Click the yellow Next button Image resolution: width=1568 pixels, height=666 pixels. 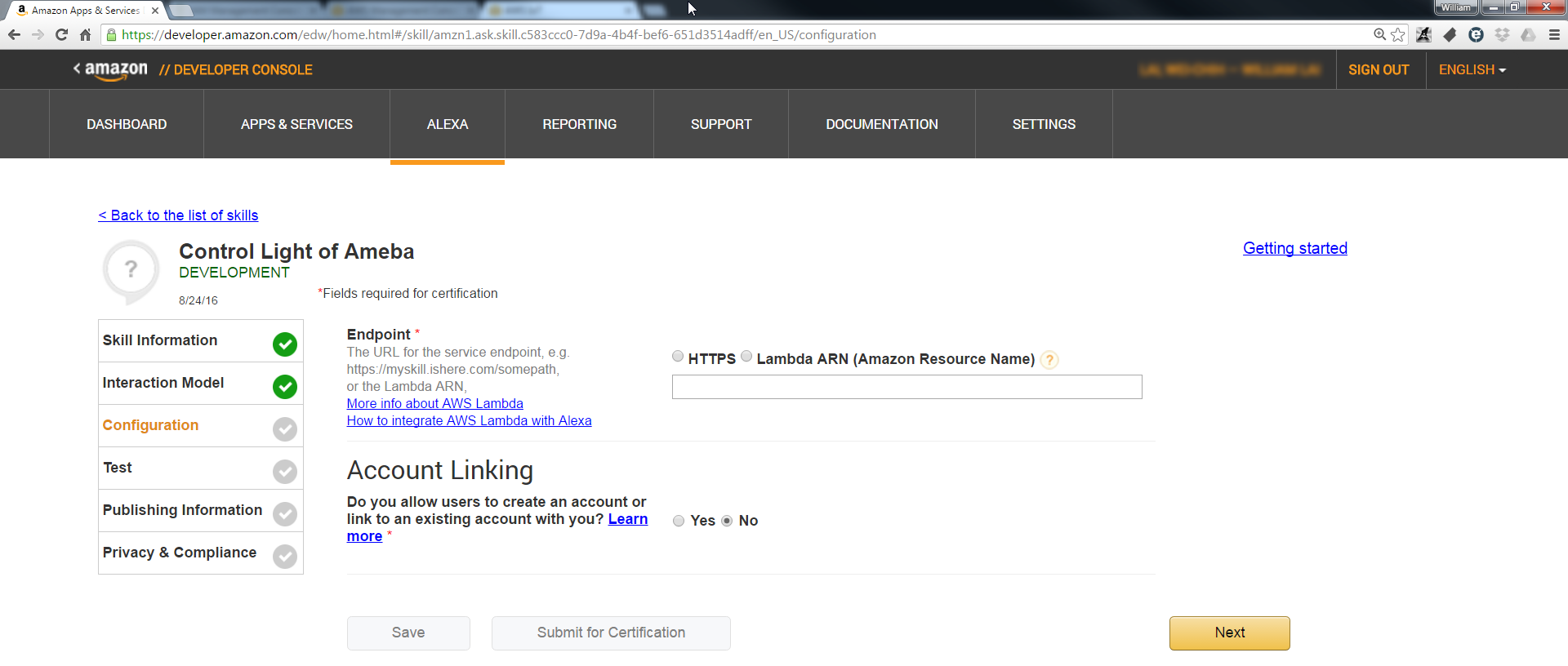click(1230, 633)
